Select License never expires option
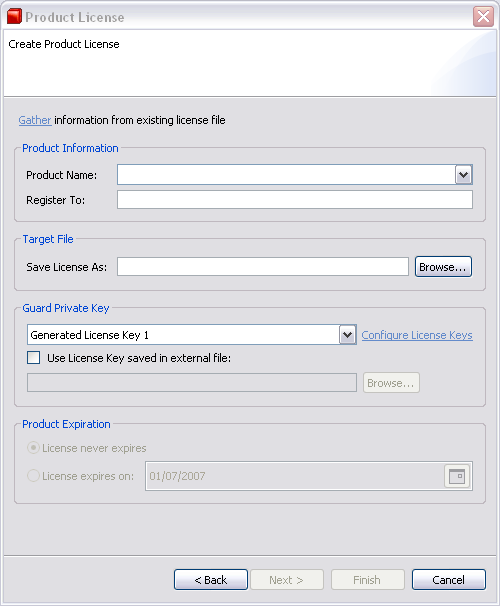Image resolution: width=500 pixels, height=606 pixels. click(x=33, y=448)
